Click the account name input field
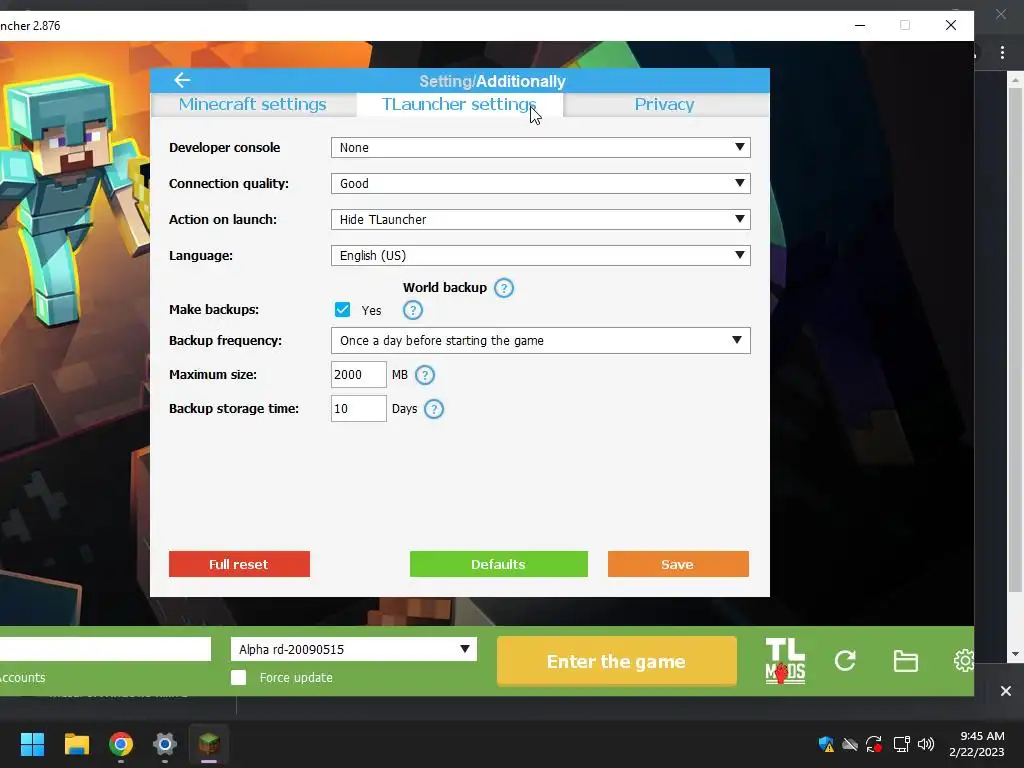 105,649
